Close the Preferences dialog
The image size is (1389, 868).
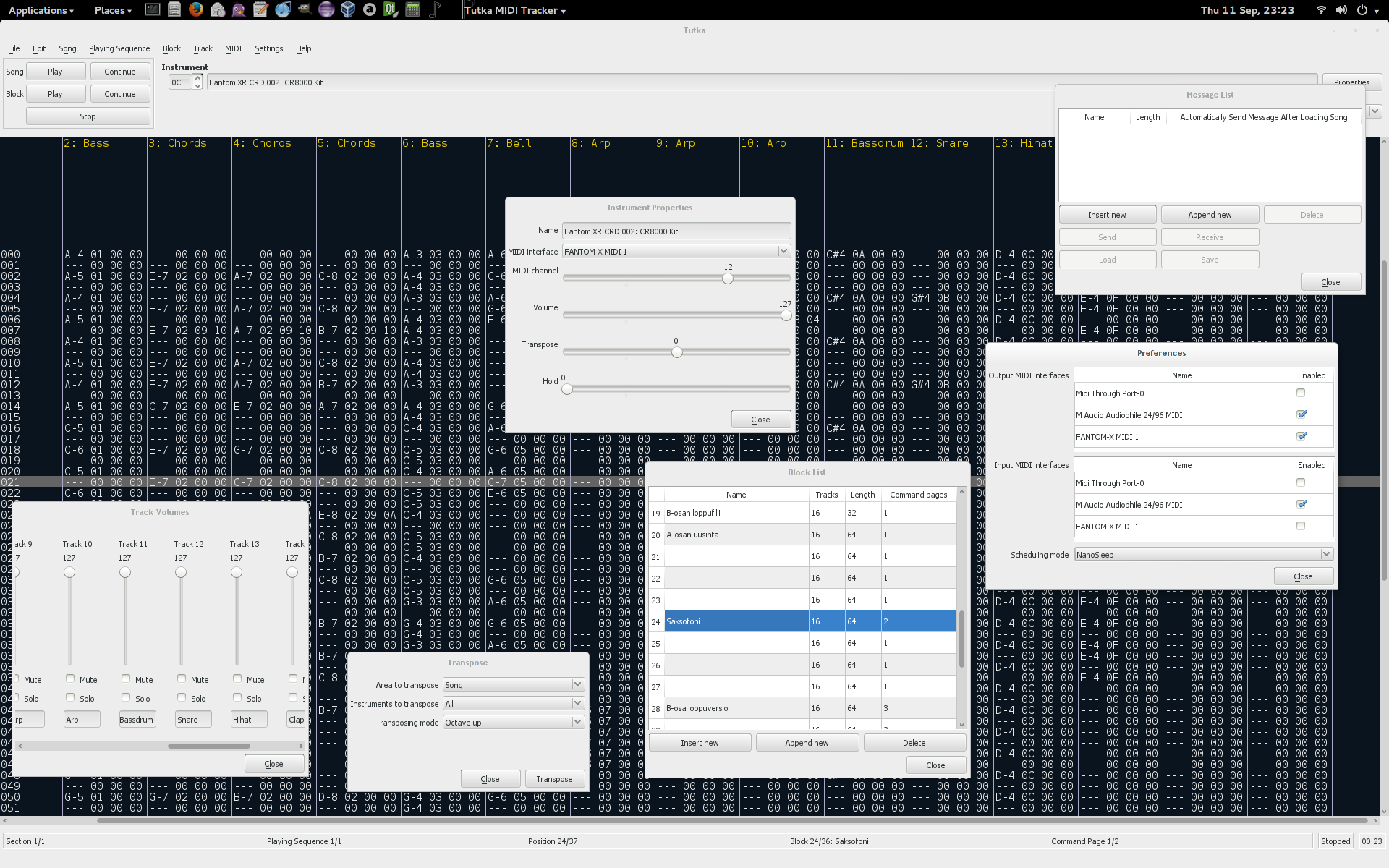1303,576
